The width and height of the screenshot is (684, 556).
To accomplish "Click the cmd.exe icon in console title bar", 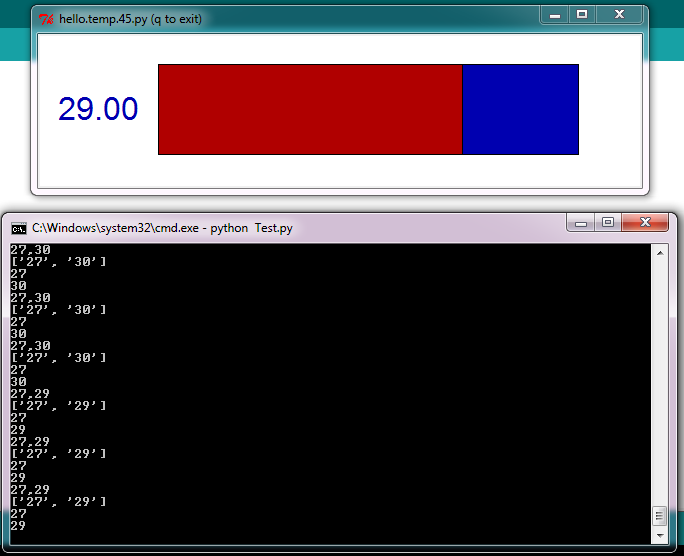I will pos(19,229).
